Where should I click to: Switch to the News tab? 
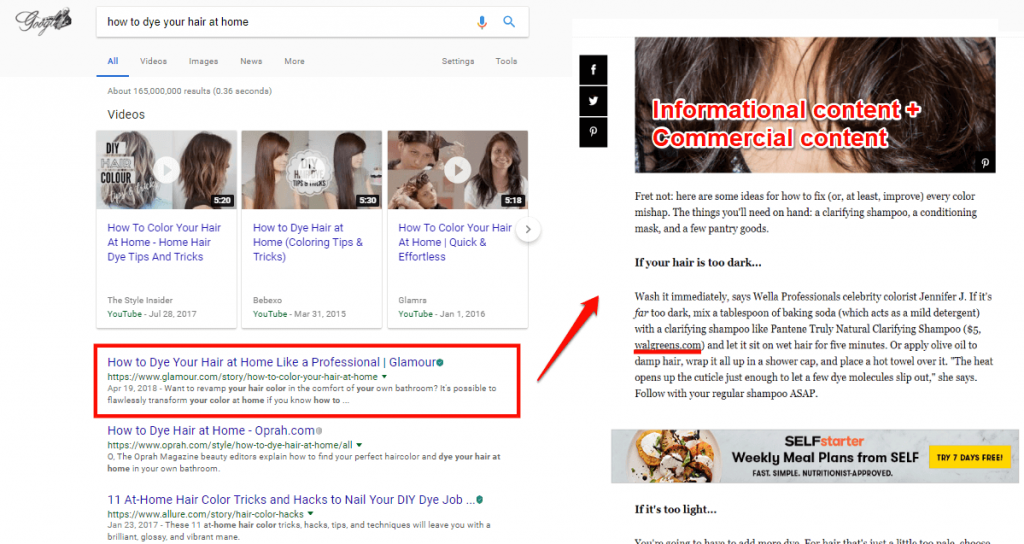tap(251, 61)
